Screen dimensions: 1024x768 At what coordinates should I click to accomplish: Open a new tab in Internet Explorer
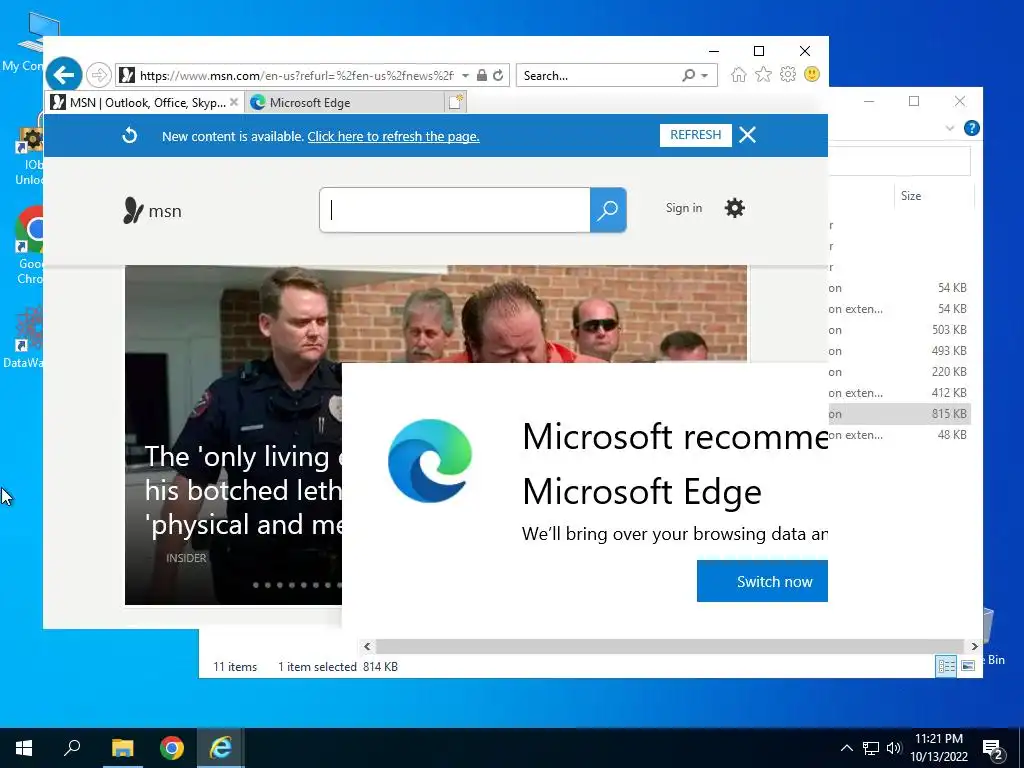point(455,102)
